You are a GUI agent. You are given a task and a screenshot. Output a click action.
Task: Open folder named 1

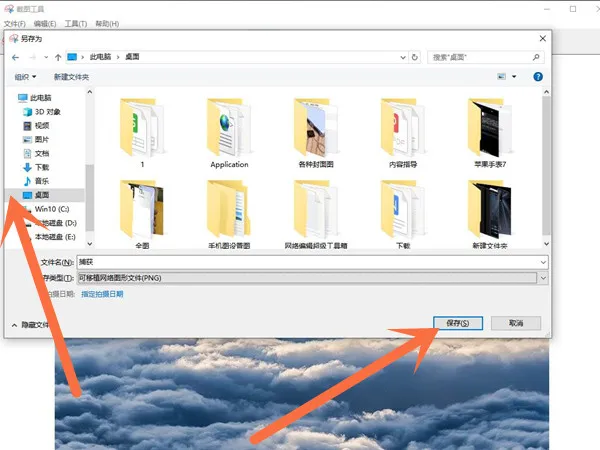pos(142,133)
